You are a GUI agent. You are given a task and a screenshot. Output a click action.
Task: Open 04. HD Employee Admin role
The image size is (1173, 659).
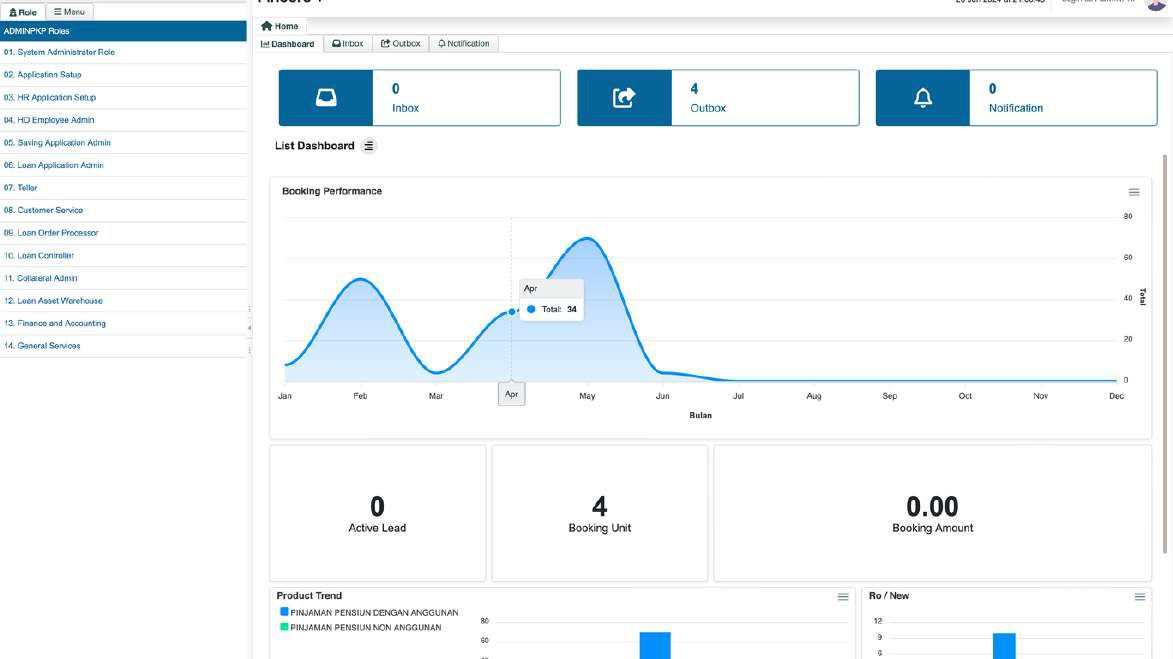coord(123,120)
